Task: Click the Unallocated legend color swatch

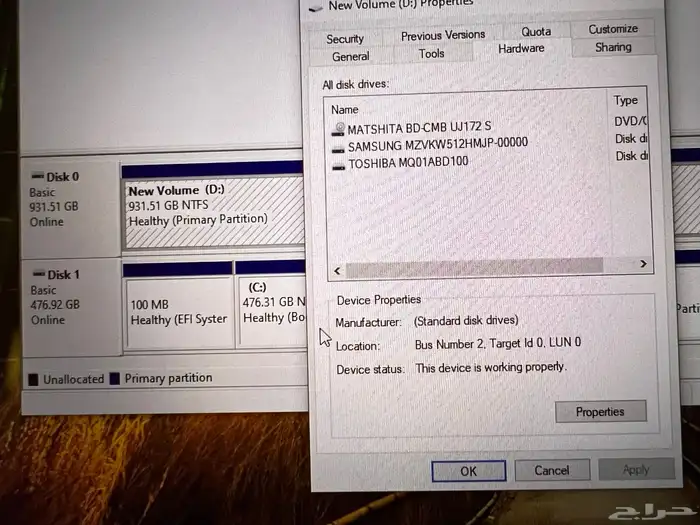Action: tap(34, 379)
